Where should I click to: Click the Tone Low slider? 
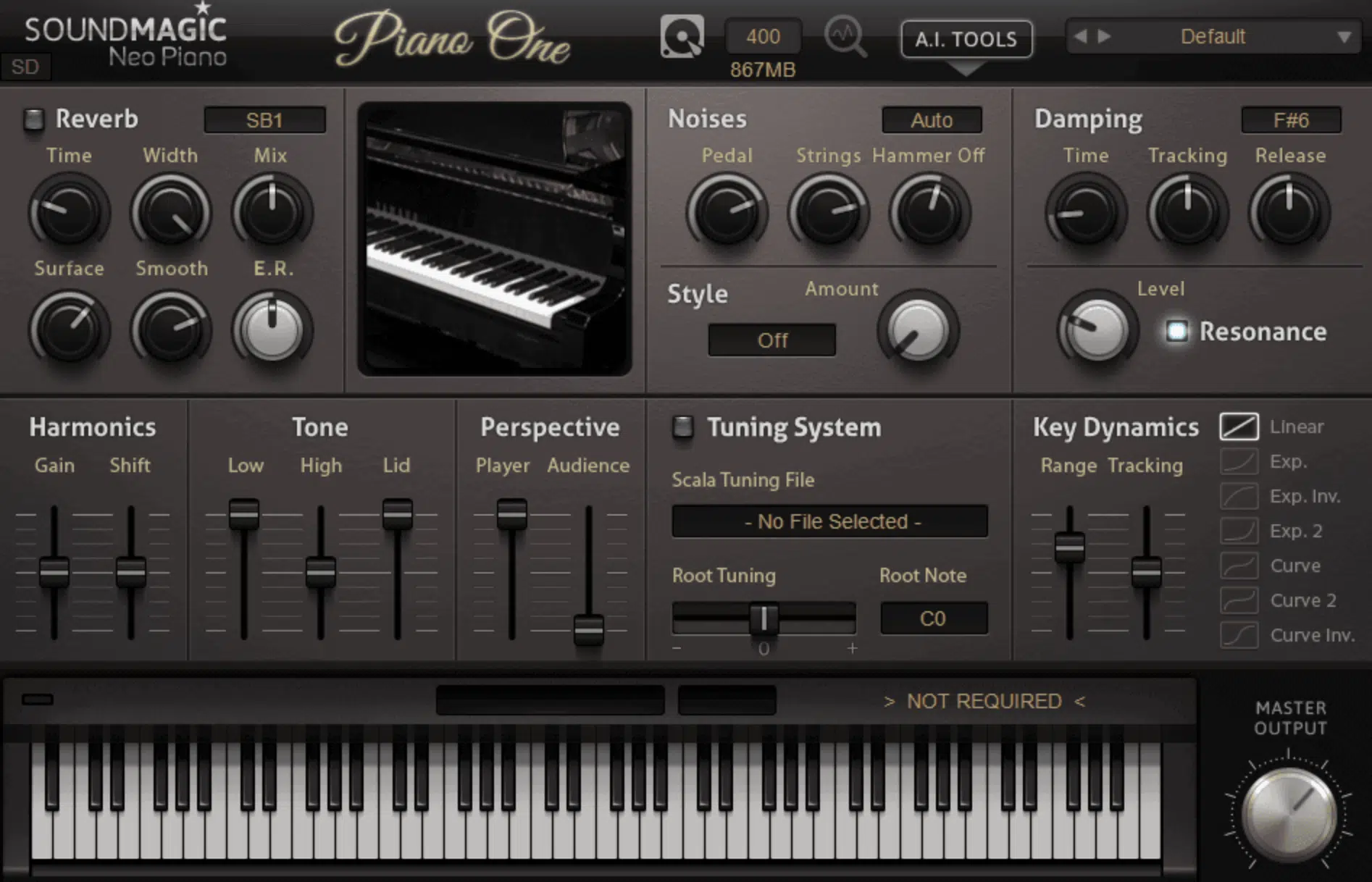click(244, 571)
